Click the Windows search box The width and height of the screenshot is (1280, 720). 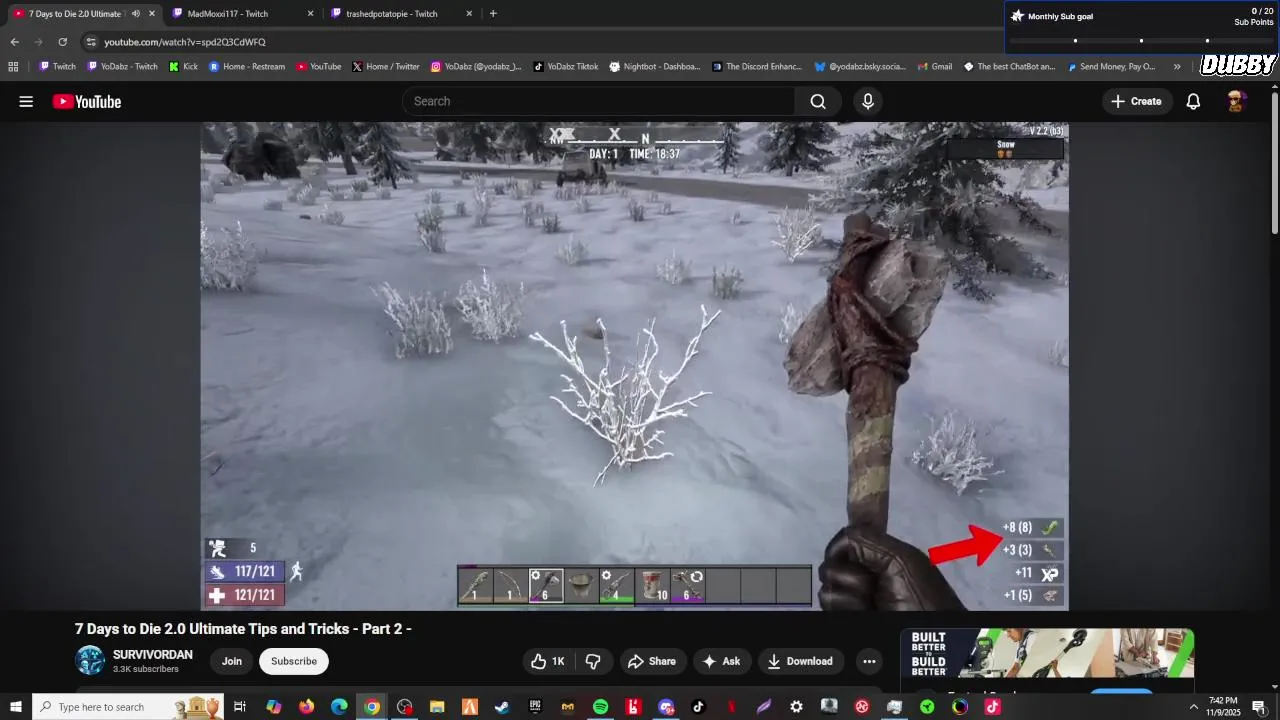[x=128, y=707]
